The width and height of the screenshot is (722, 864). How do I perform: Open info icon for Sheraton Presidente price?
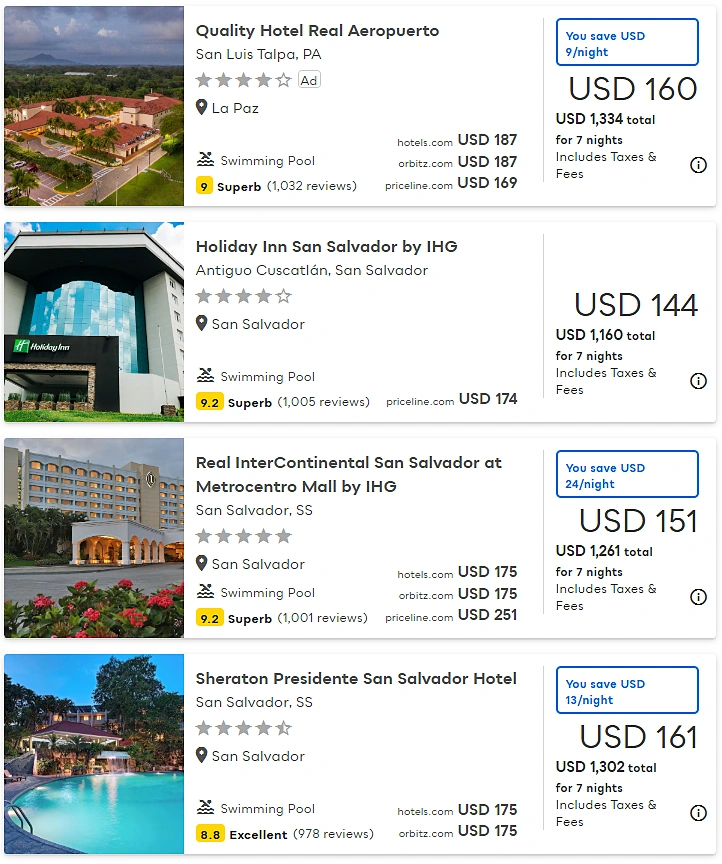(698, 813)
